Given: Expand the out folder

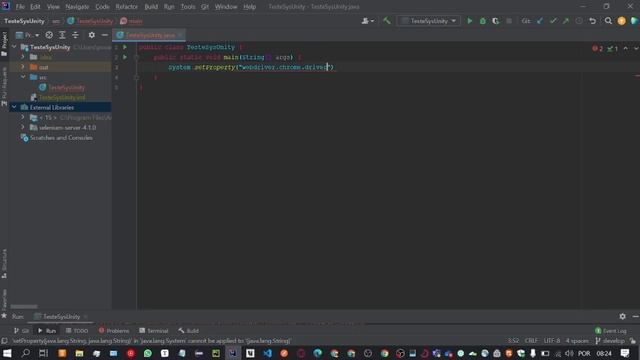Looking at the screenshot, I should tap(23, 67).
